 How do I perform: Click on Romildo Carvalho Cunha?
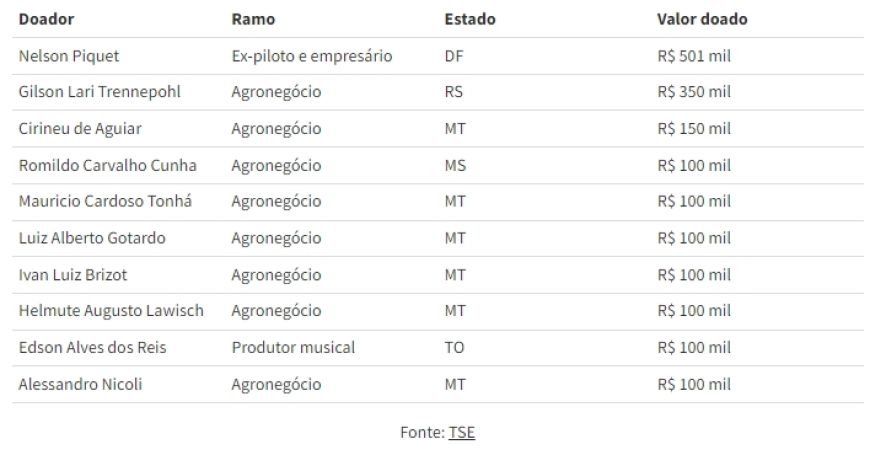pyautogui.click(x=108, y=165)
